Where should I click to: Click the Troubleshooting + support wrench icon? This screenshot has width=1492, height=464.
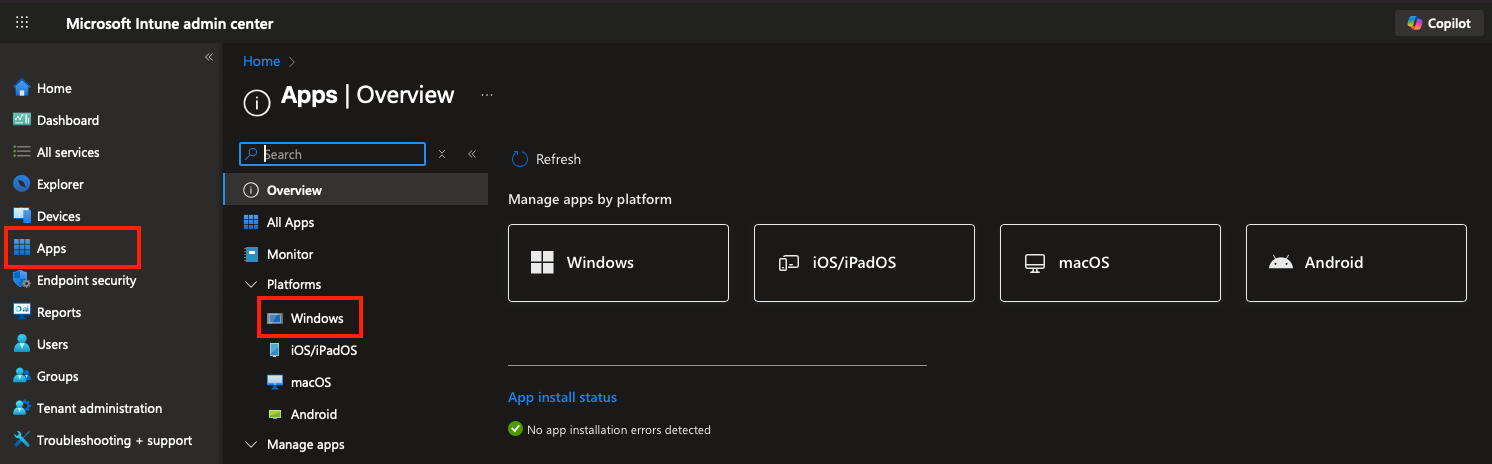point(22,440)
